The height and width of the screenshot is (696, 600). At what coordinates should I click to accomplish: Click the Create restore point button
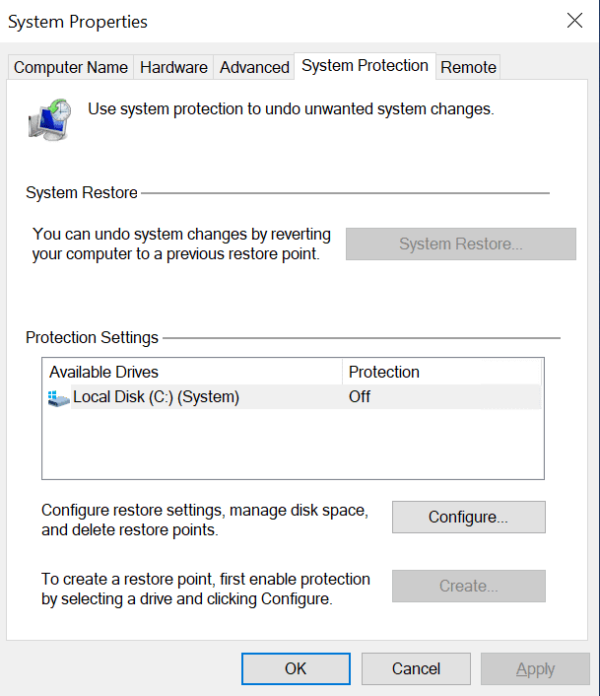[x=468, y=586]
